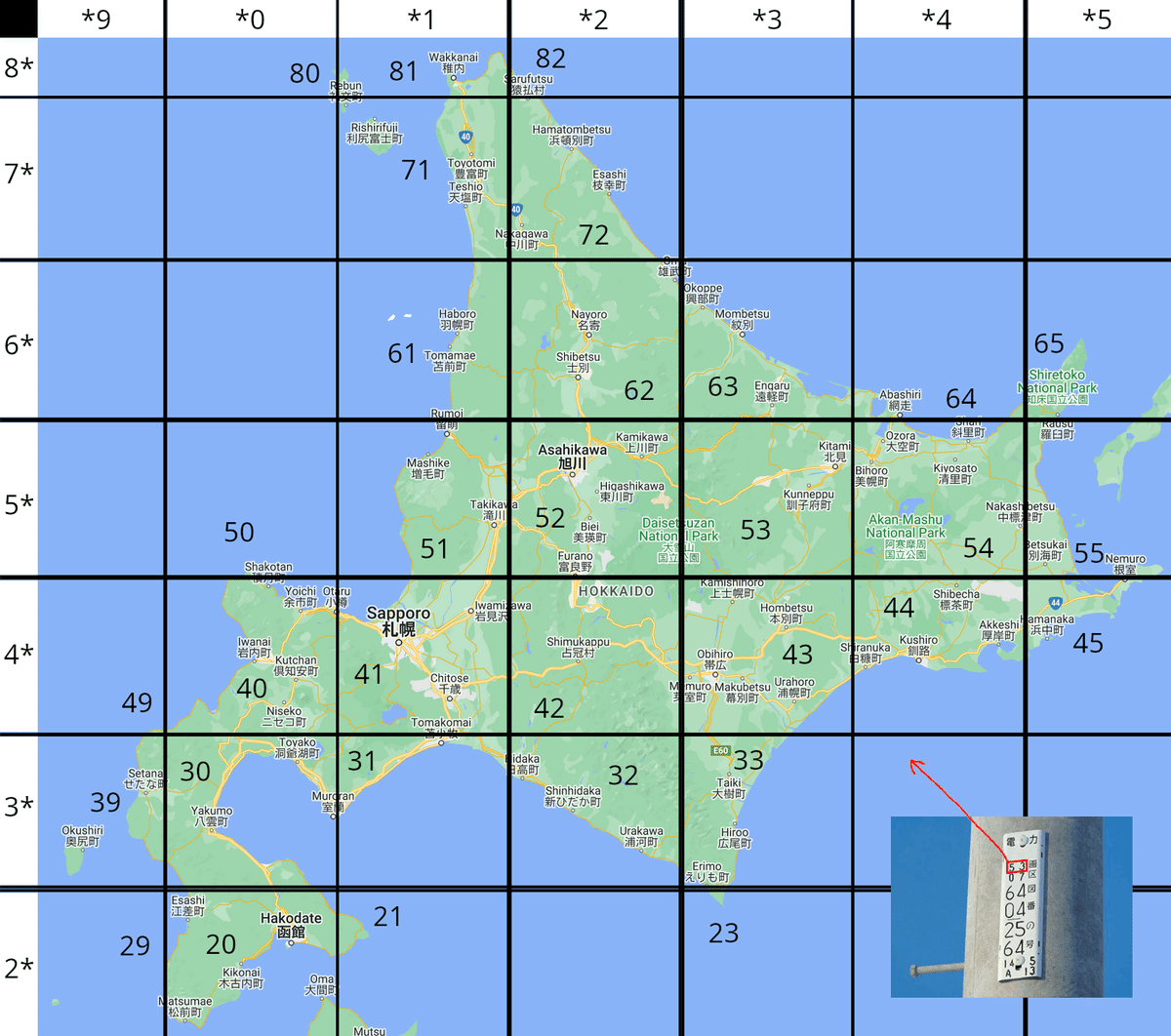1171x1036 pixels.
Task: Click grid number 72 on the map
Action: point(593,235)
